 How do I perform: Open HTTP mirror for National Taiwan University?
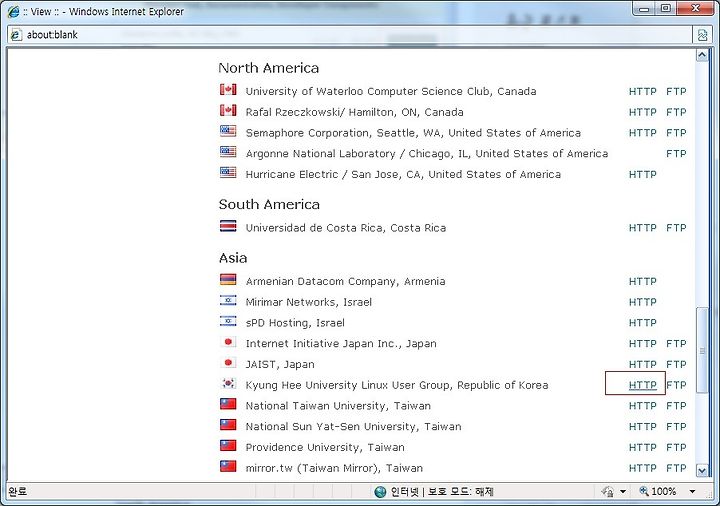(642, 406)
